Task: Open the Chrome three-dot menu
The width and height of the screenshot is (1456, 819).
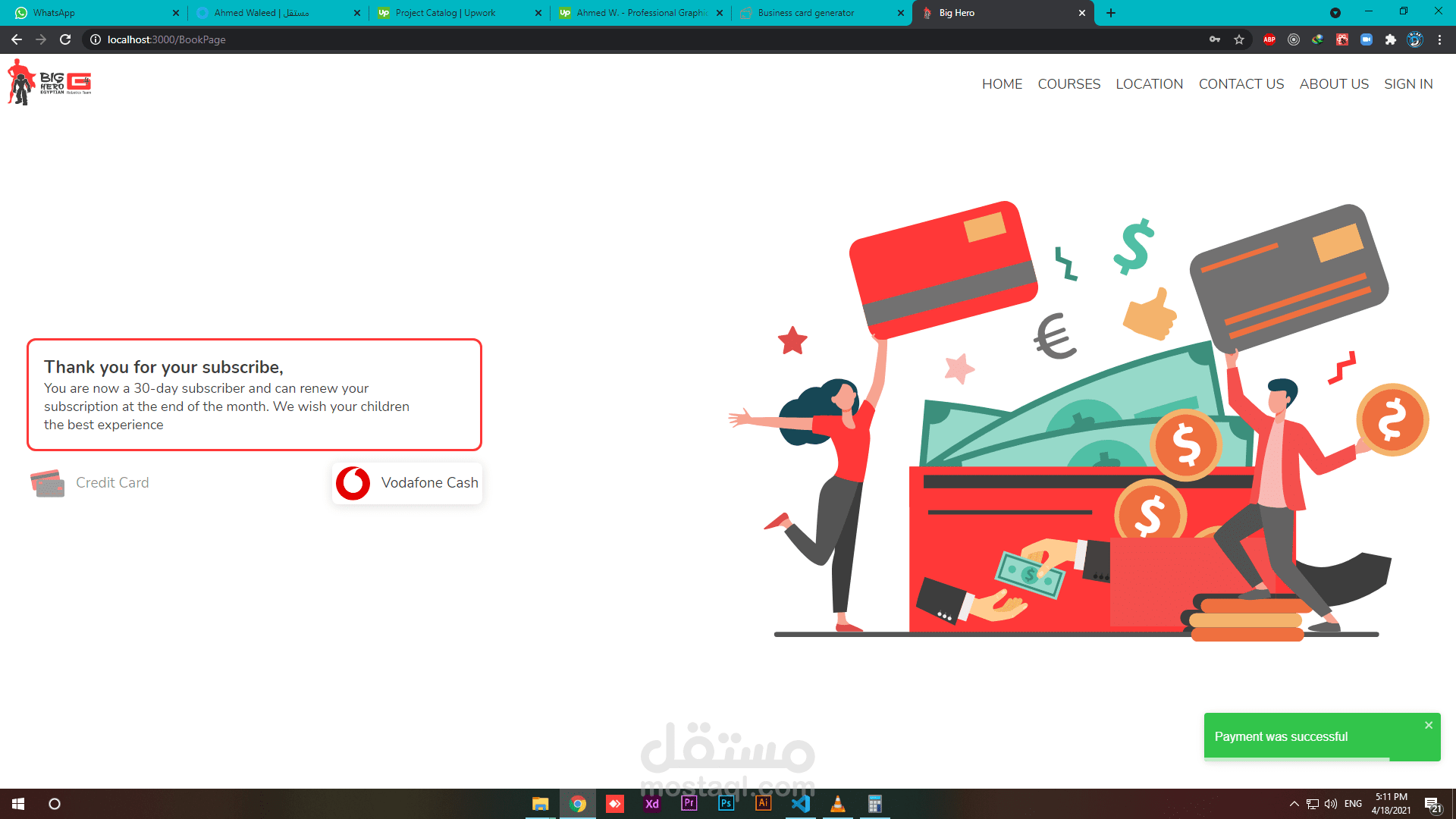Action: (1439, 39)
